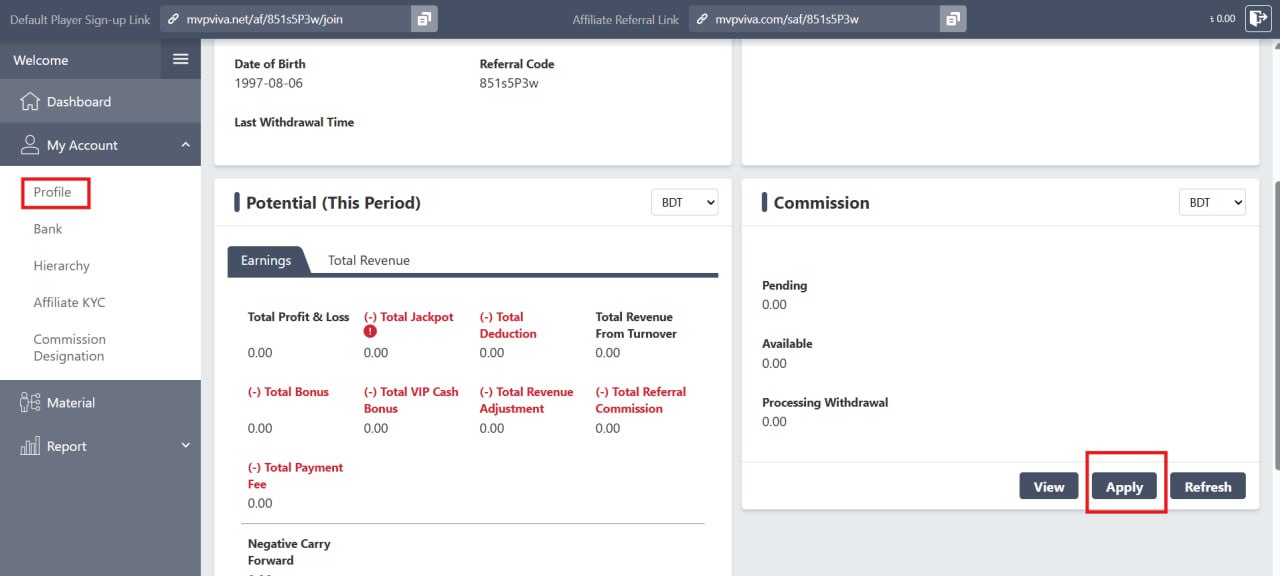Screen dimensions: 1280x576
Task: Click the Report bar chart icon
Action: (30, 446)
